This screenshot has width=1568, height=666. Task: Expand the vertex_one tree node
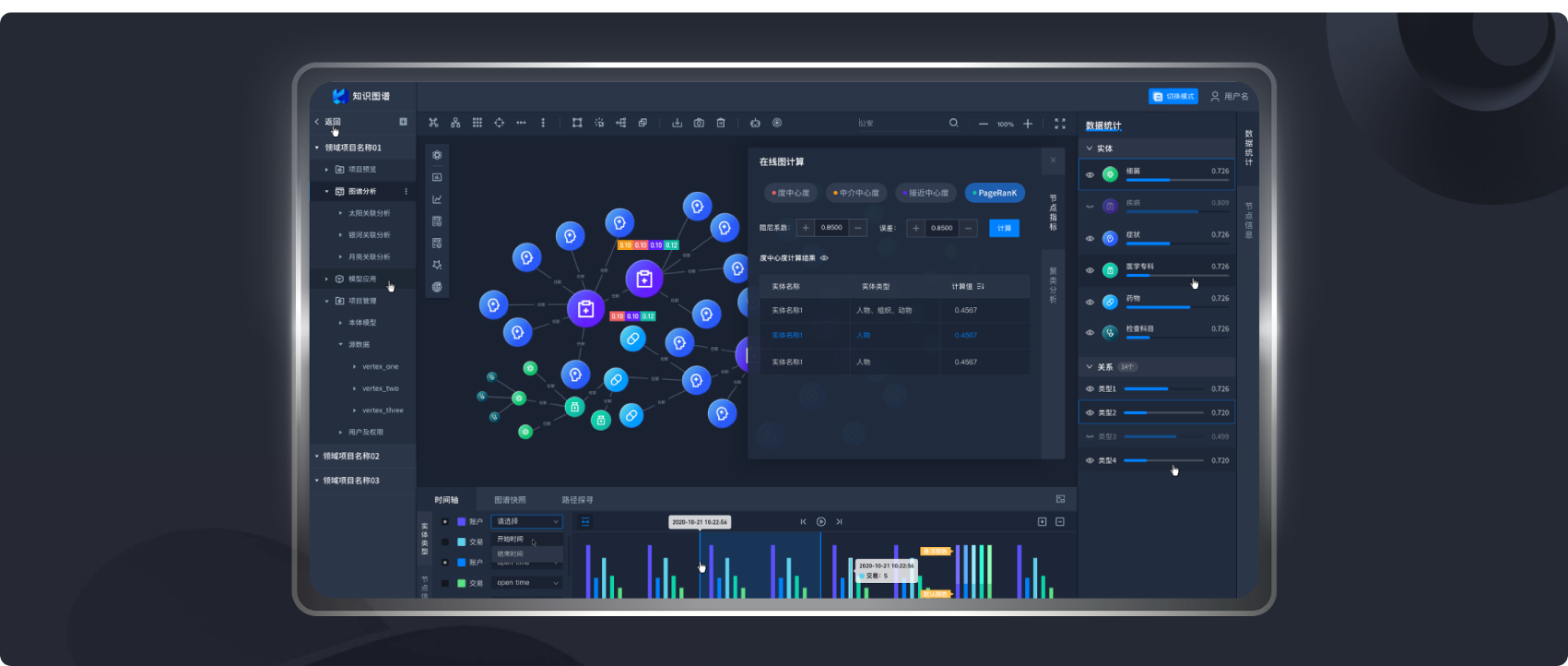(354, 366)
